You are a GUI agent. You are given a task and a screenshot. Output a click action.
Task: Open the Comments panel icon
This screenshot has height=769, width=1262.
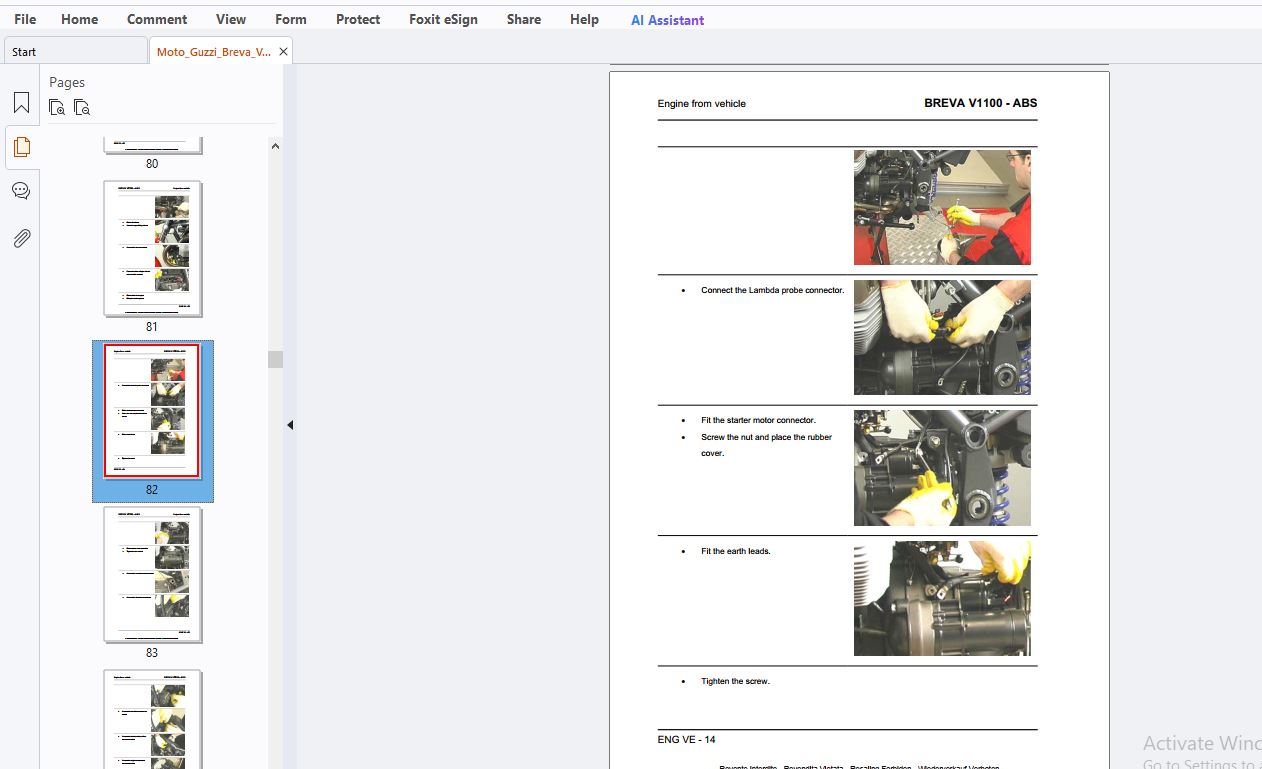click(21, 191)
